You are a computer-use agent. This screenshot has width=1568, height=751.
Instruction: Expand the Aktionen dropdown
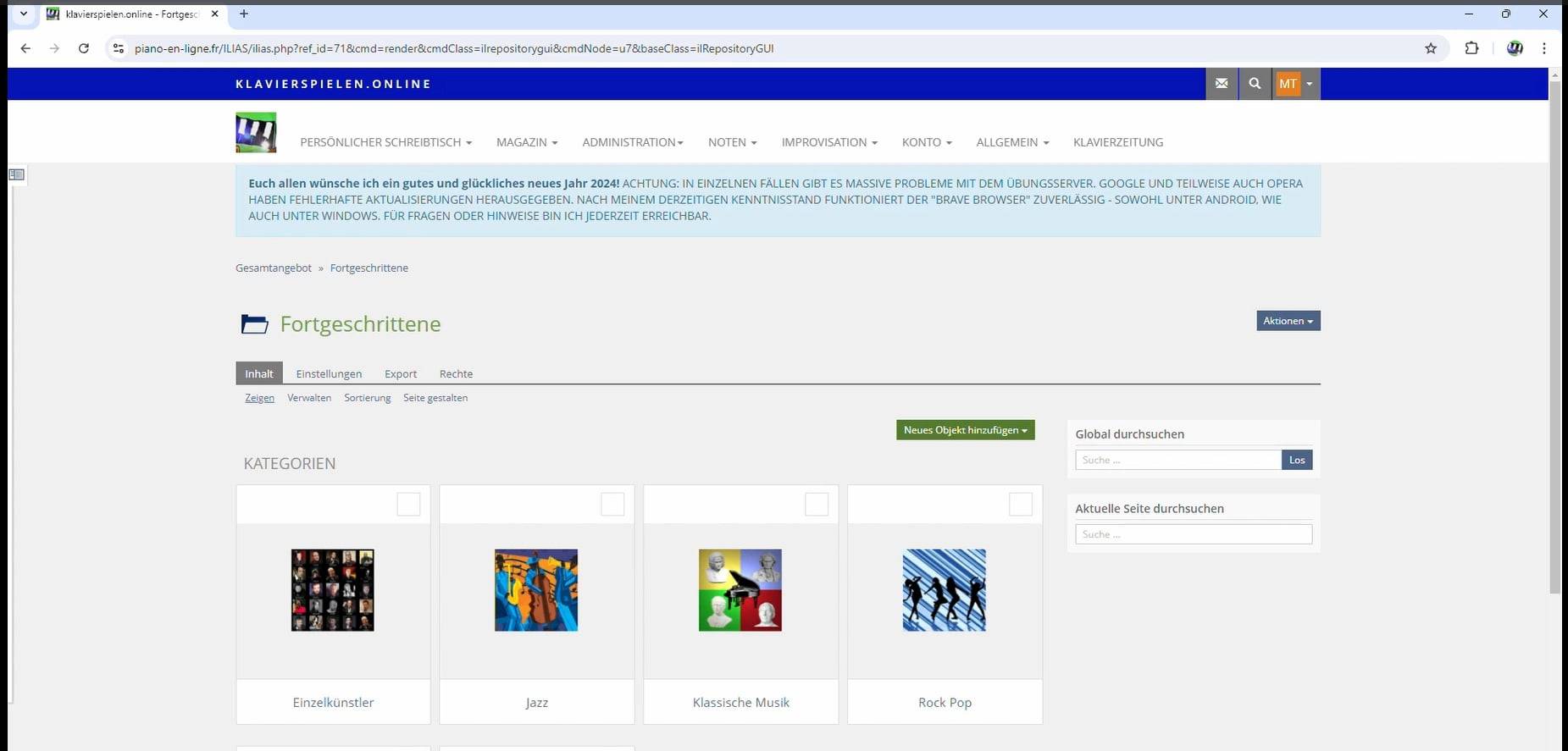coord(1288,321)
